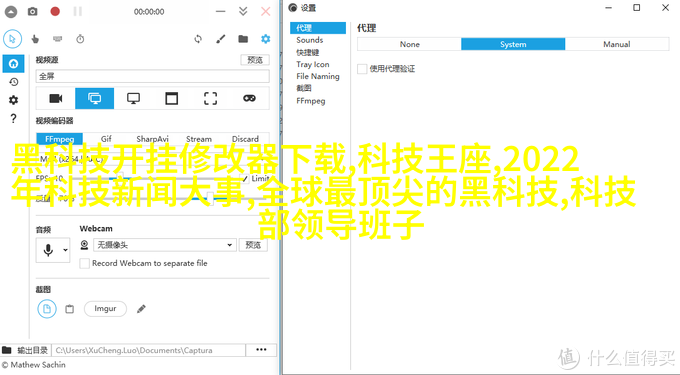Click the double-chevron minimize-to-tray icon
The width and height of the screenshot is (680, 375).
click(243, 11)
